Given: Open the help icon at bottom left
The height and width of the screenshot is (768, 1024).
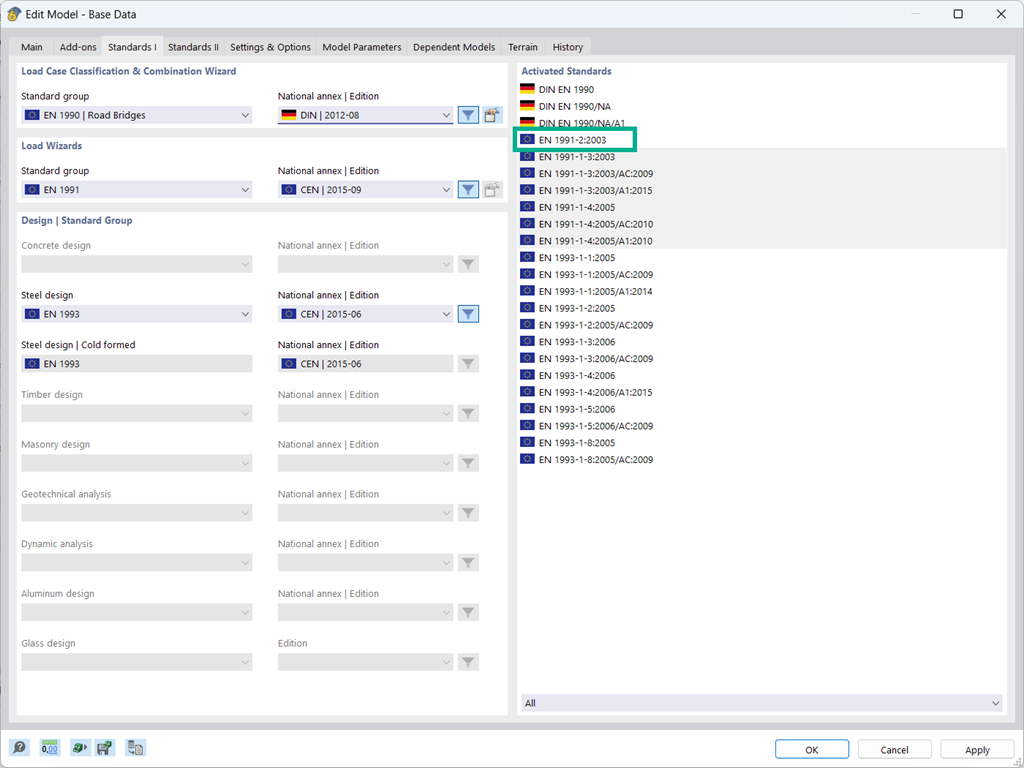Looking at the screenshot, I should pos(19,748).
